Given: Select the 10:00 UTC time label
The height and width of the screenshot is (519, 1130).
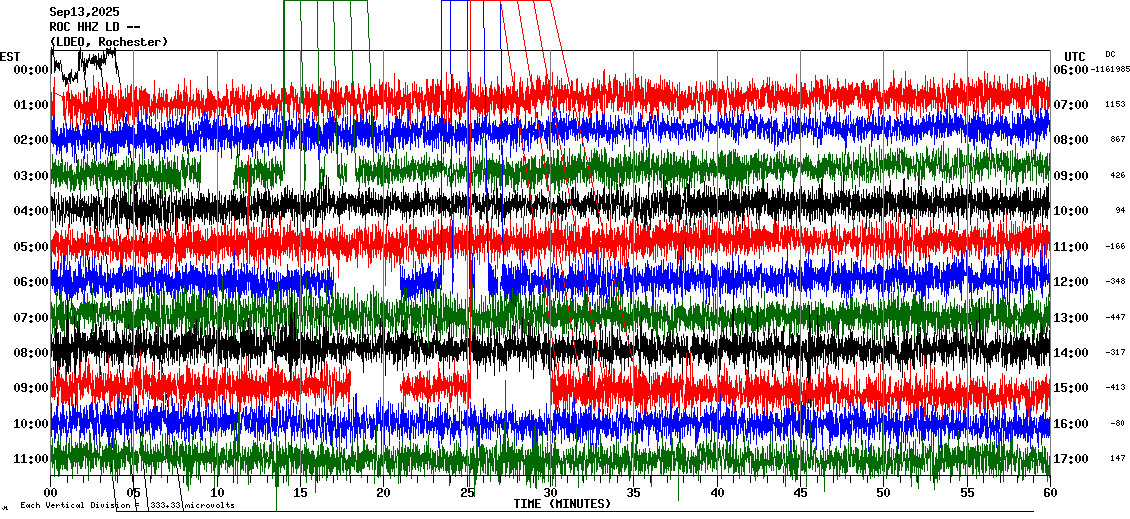Looking at the screenshot, I should pyautogui.click(x=1071, y=211).
